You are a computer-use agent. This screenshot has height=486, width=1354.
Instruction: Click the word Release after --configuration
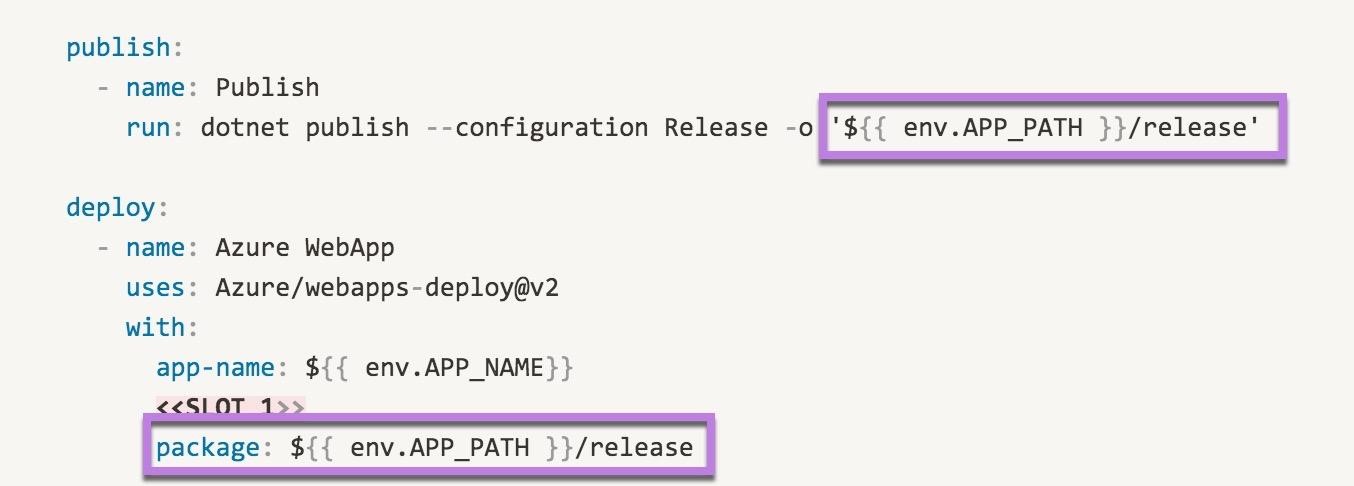tap(716, 128)
